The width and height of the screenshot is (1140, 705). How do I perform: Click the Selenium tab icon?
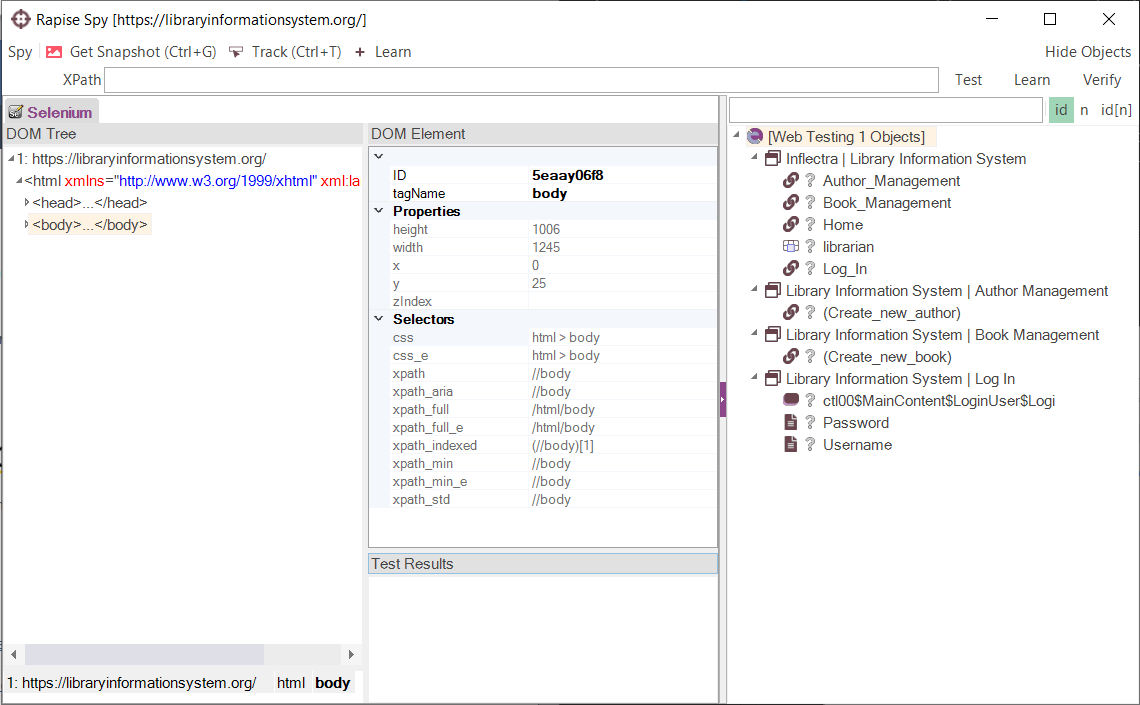click(15, 112)
